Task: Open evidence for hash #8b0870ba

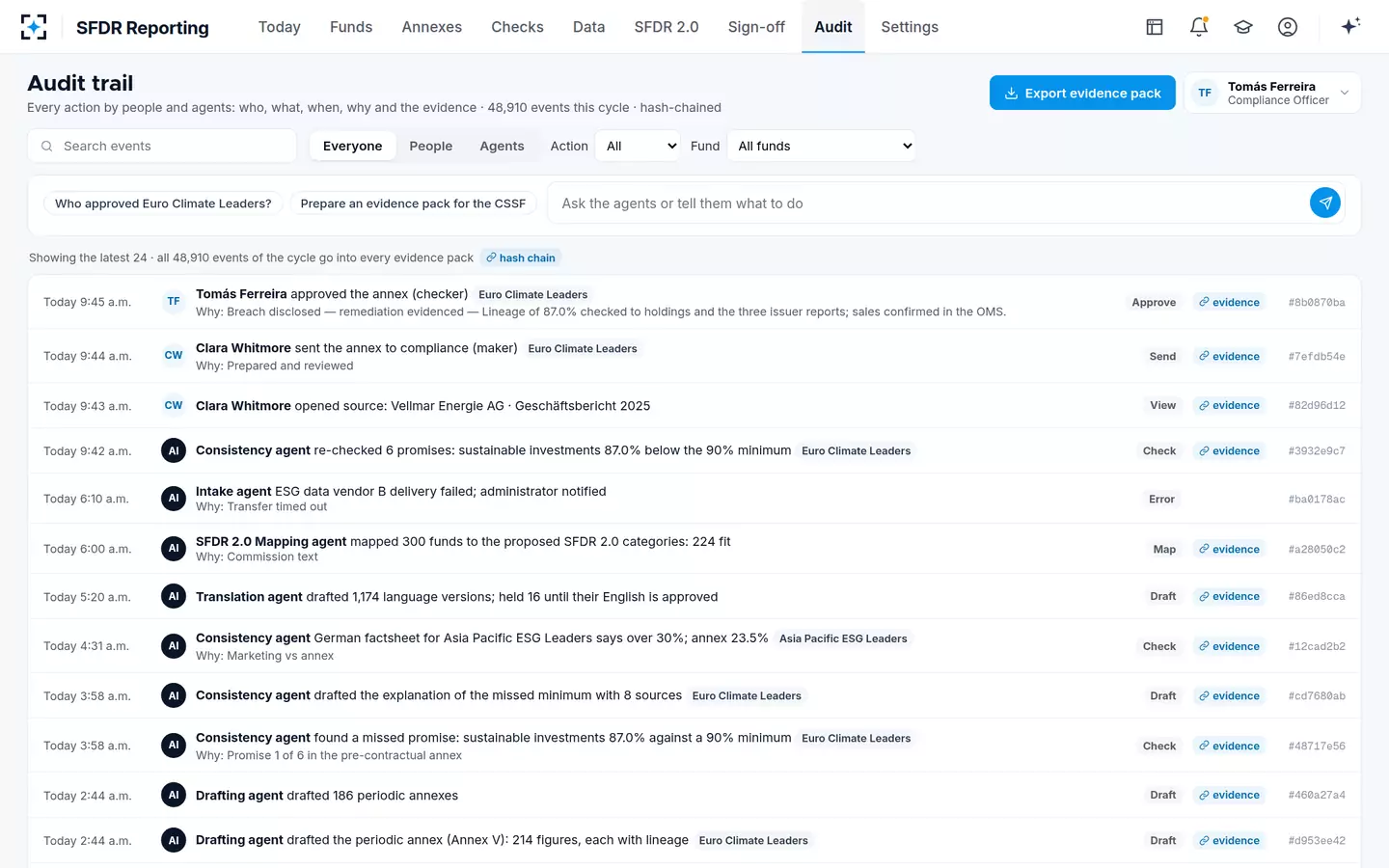Action: click(x=1230, y=303)
